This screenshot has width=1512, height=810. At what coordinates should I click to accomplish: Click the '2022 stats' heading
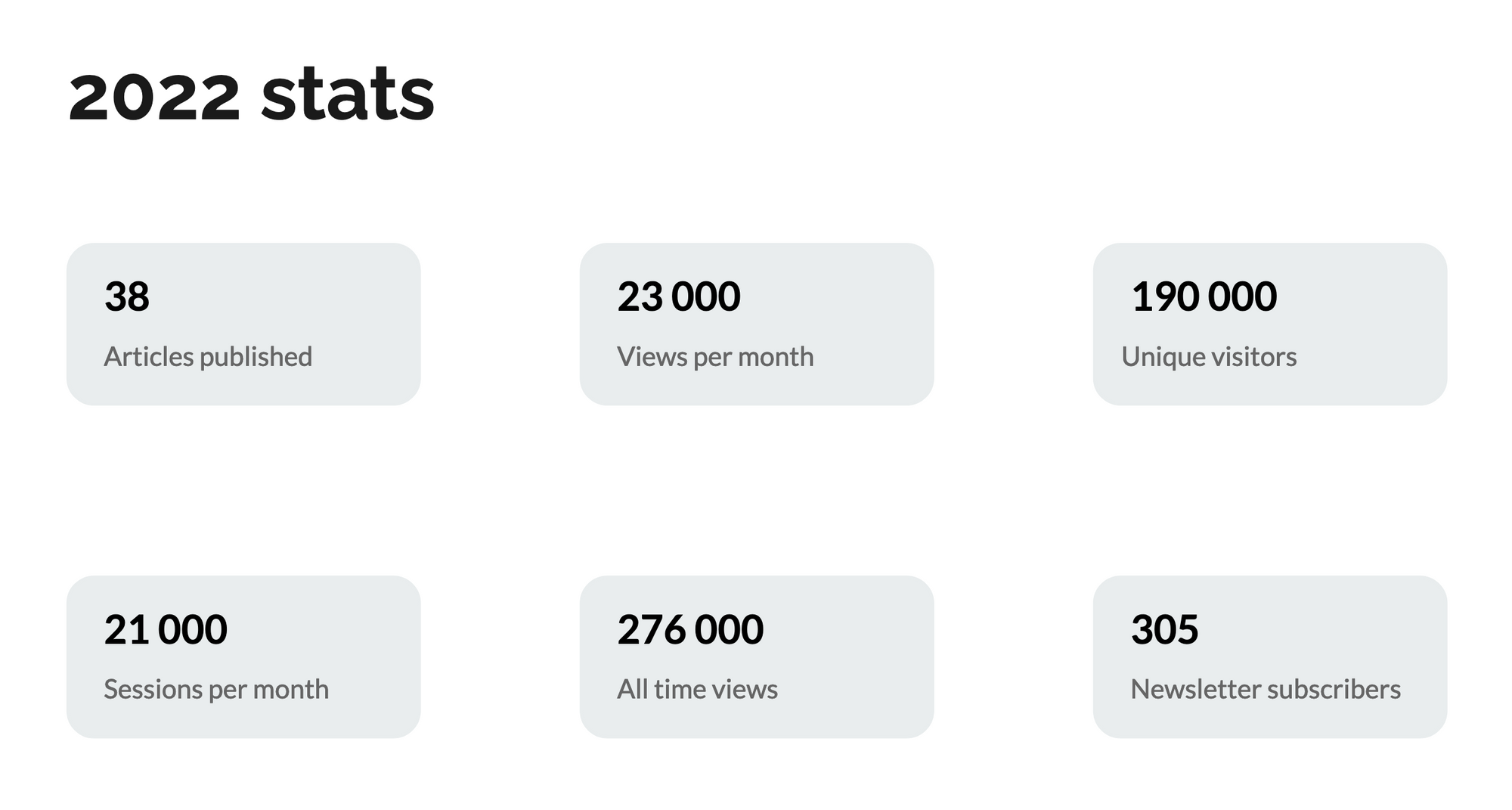point(252,95)
